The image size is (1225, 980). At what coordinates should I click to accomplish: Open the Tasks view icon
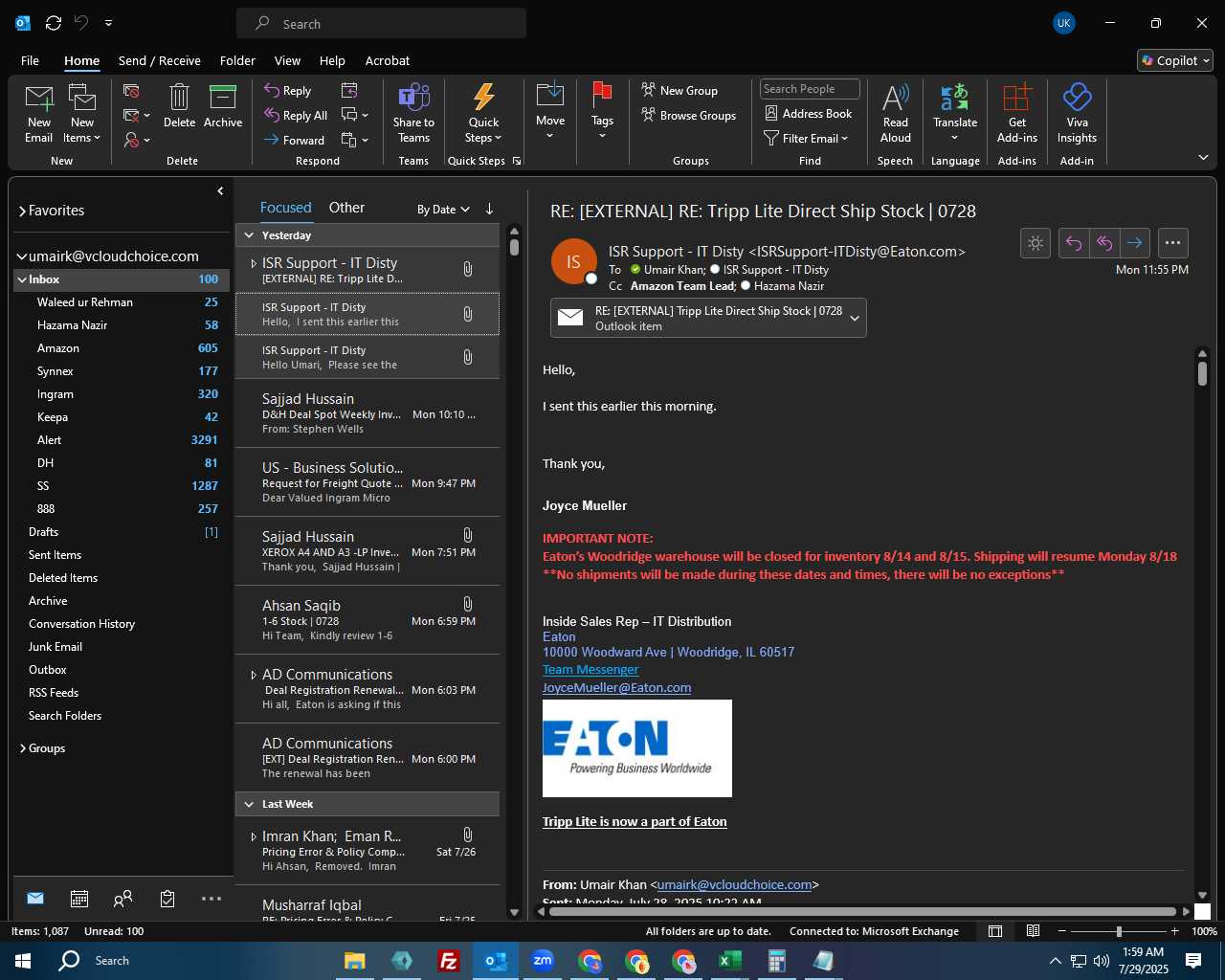(167, 899)
